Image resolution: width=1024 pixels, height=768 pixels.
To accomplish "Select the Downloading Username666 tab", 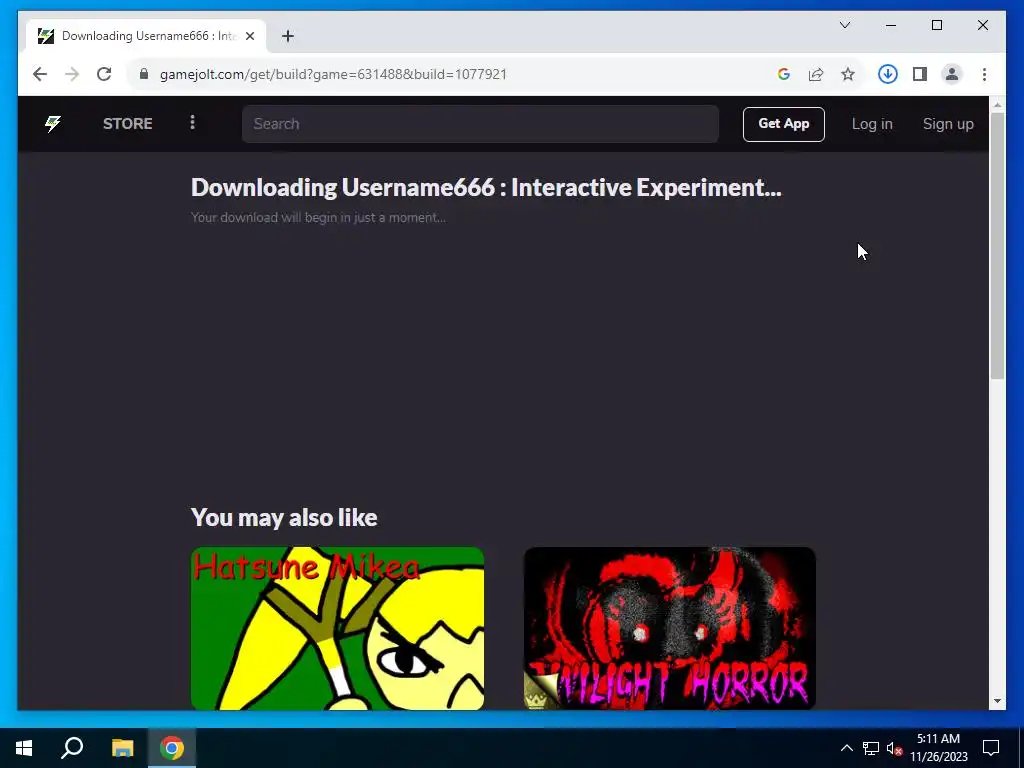I will (145, 36).
